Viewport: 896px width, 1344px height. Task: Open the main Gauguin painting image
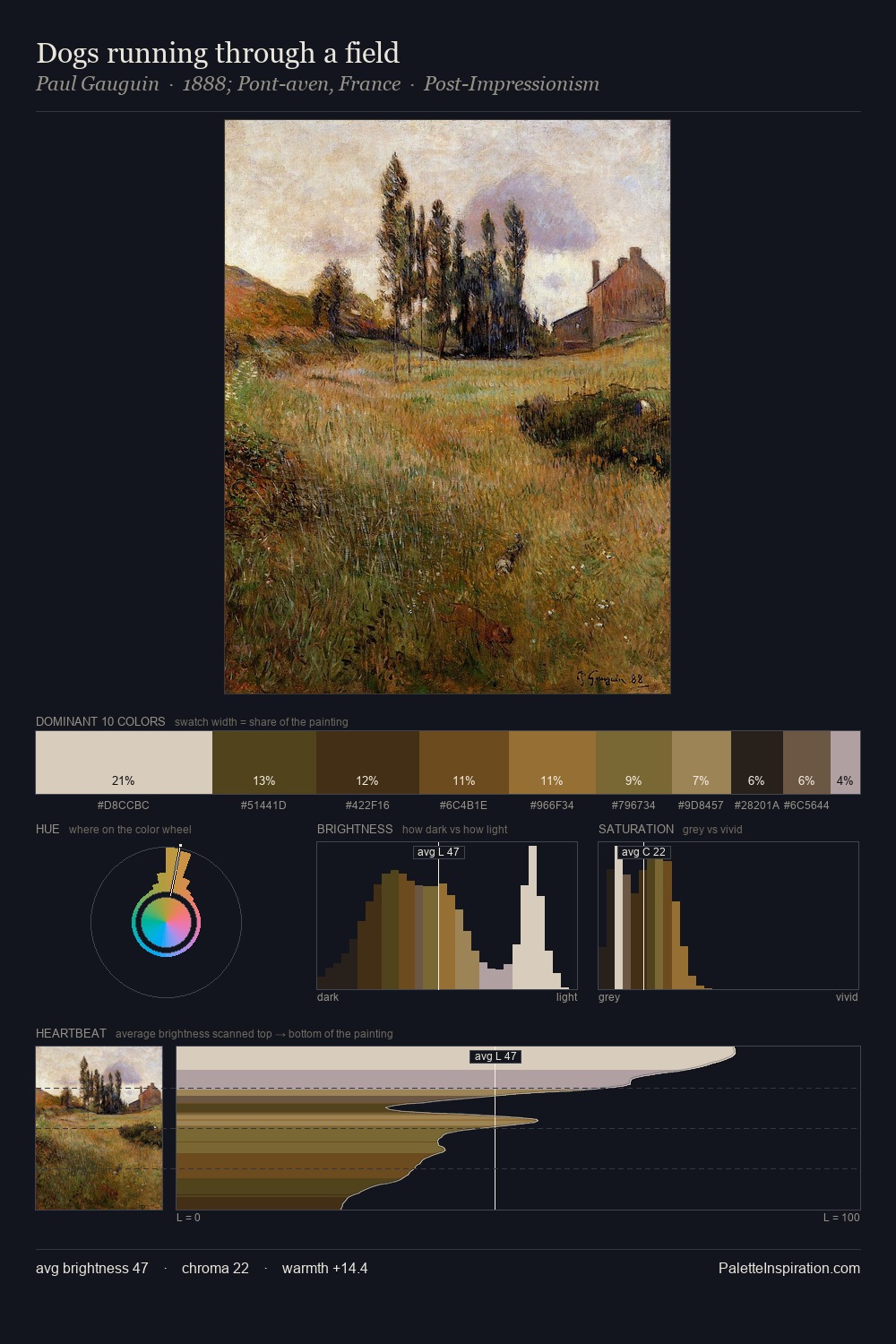[447, 407]
